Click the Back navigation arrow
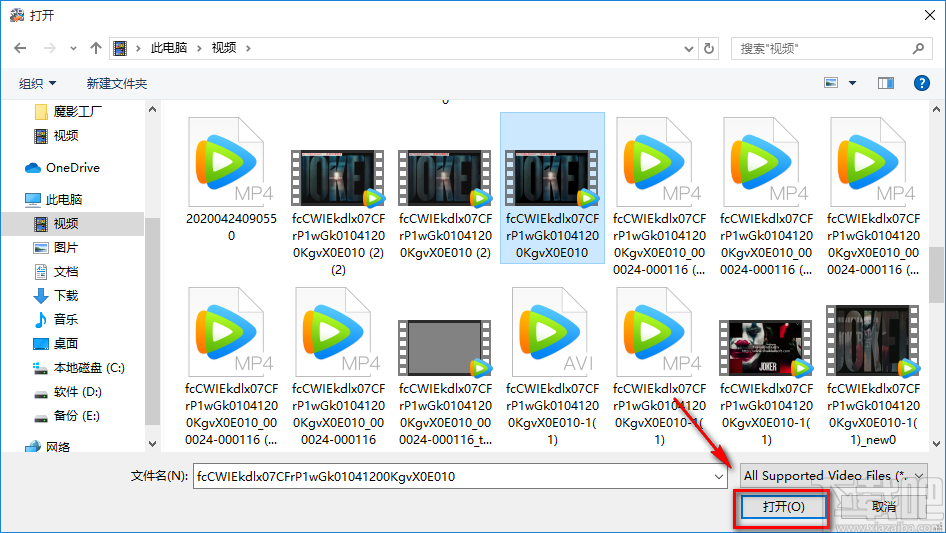946x533 pixels. [20, 48]
